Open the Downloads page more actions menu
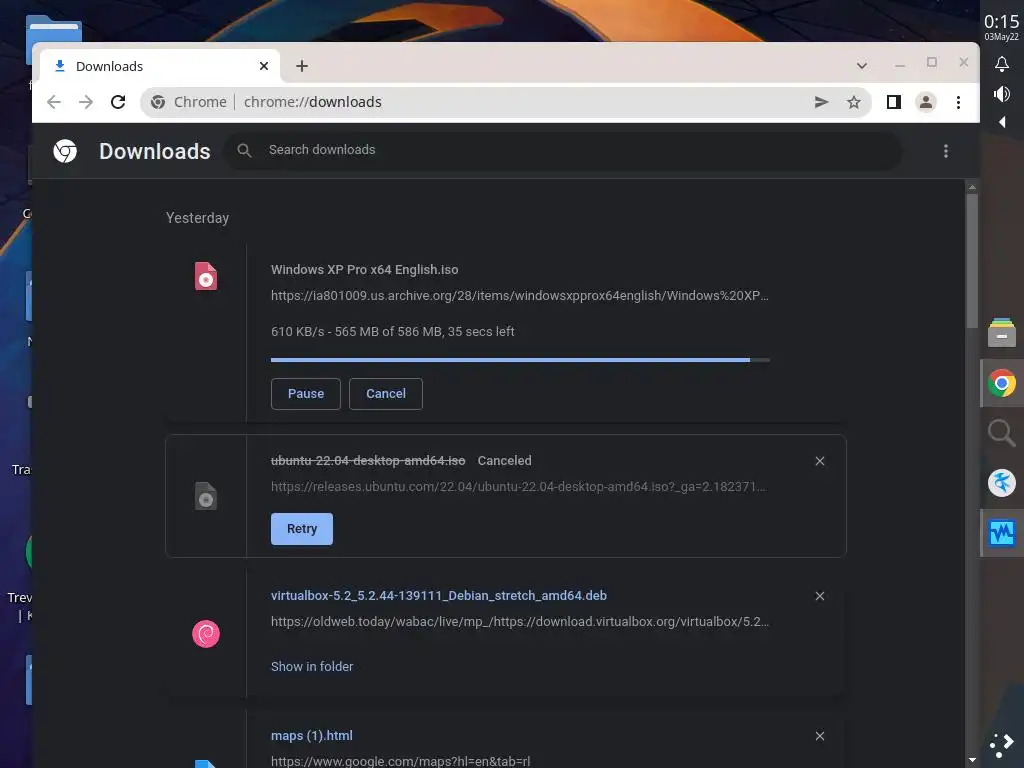The width and height of the screenshot is (1024, 768). pos(946,151)
